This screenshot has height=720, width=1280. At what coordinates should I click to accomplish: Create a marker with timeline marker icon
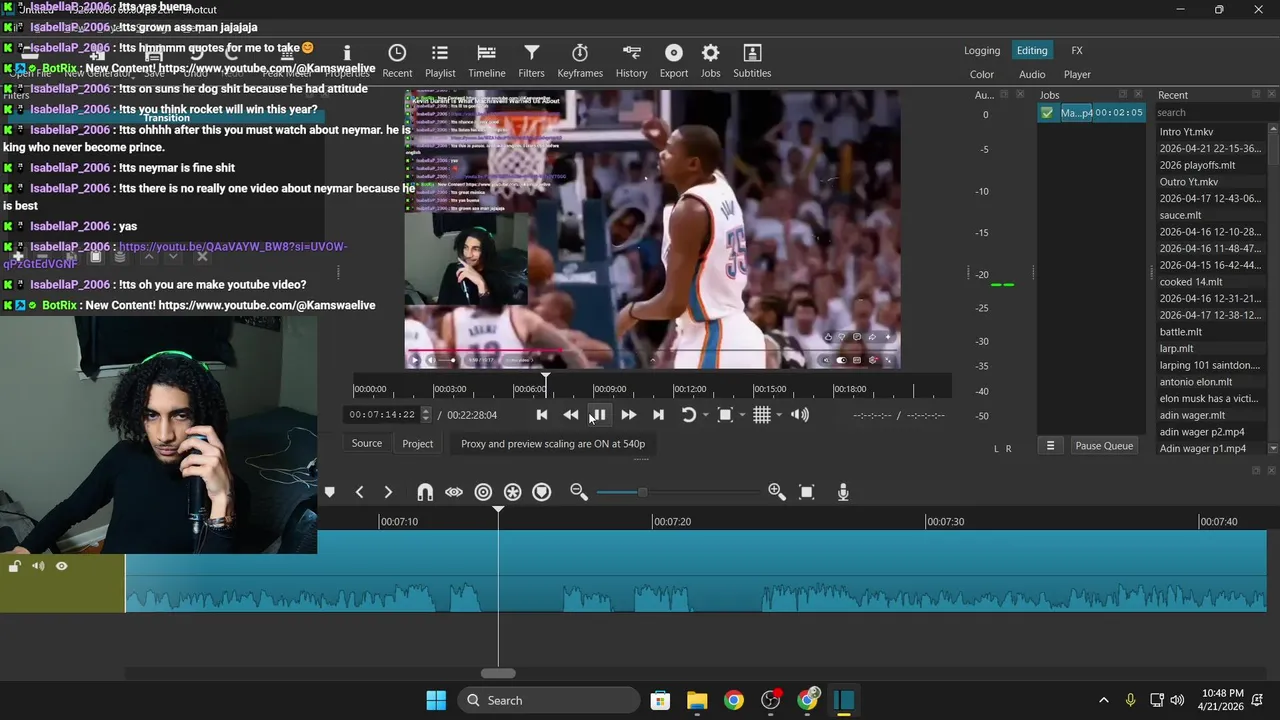(329, 492)
